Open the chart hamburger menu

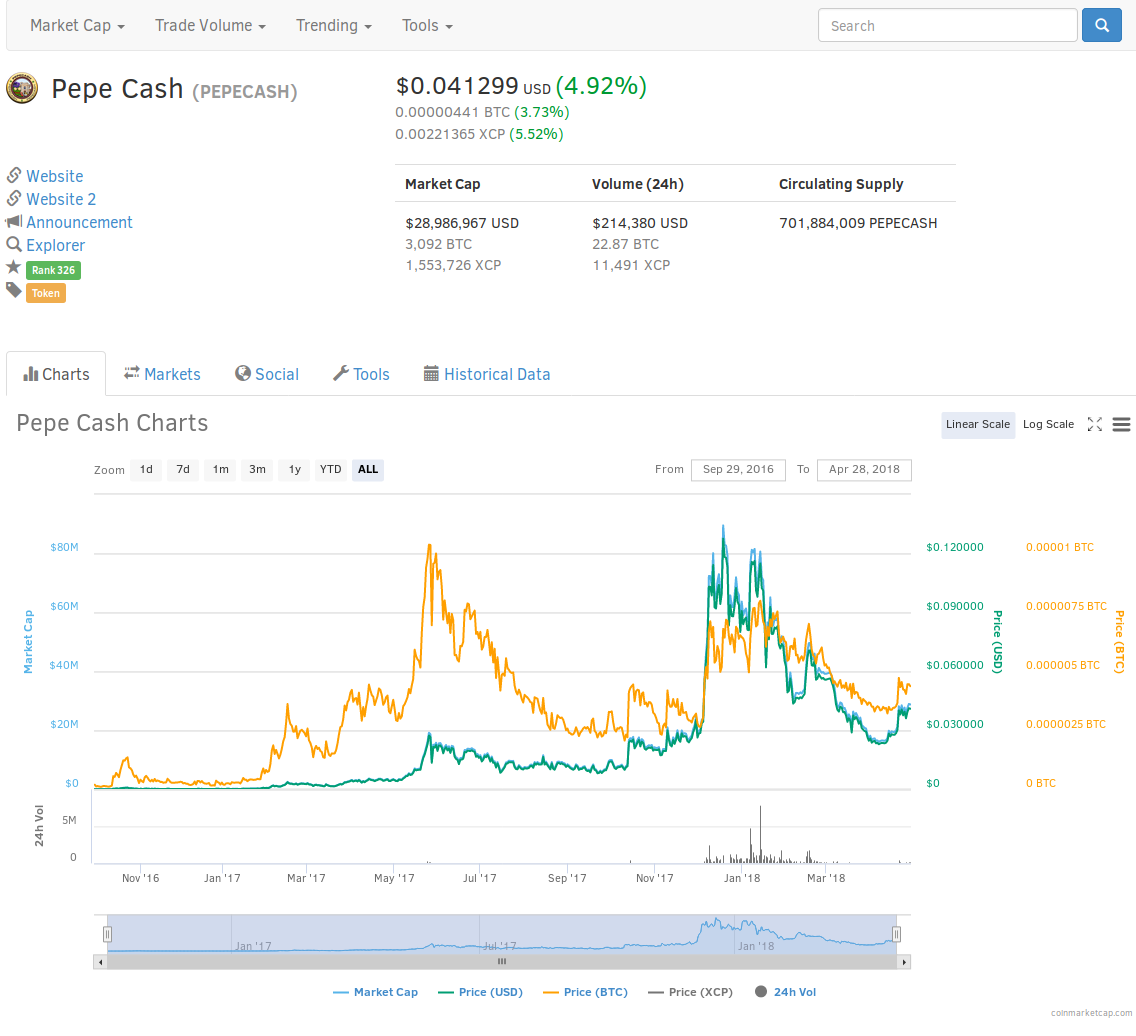(1122, 425)
